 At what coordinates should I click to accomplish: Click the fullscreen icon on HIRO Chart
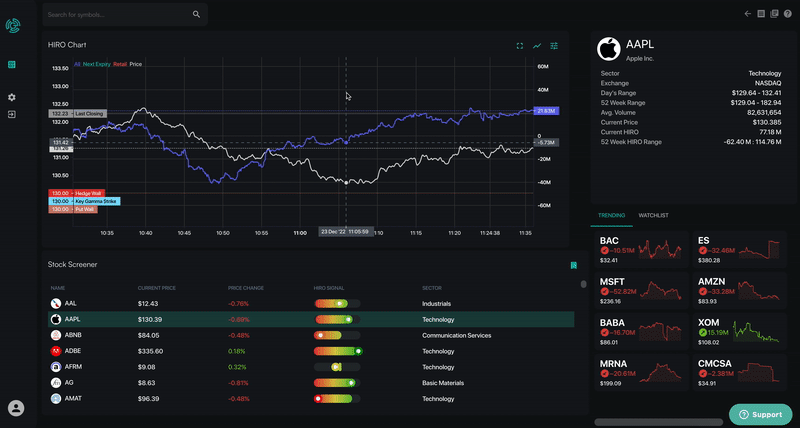[519, 46]
